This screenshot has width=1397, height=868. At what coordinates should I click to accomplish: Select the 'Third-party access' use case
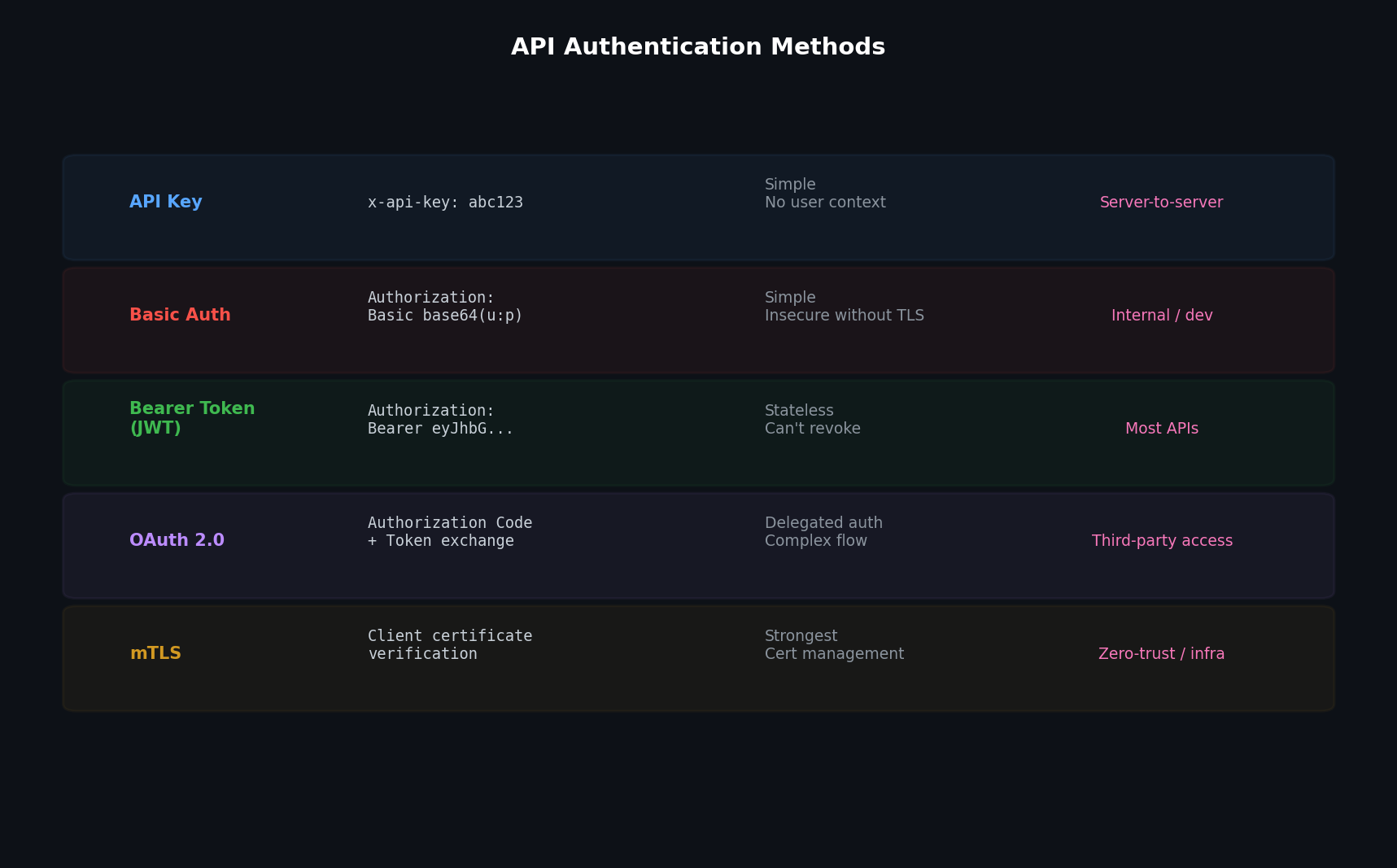1162,541
